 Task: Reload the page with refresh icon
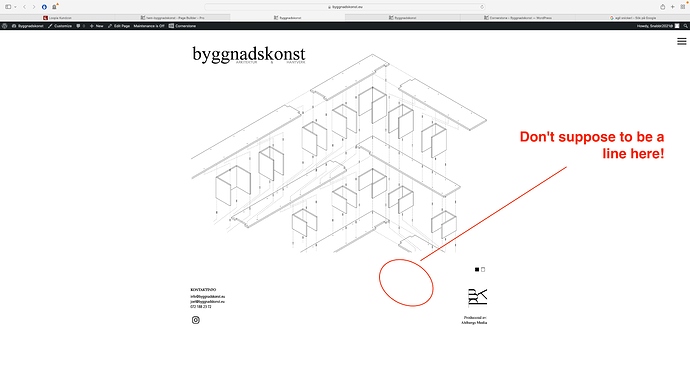(x=482, y=7)
